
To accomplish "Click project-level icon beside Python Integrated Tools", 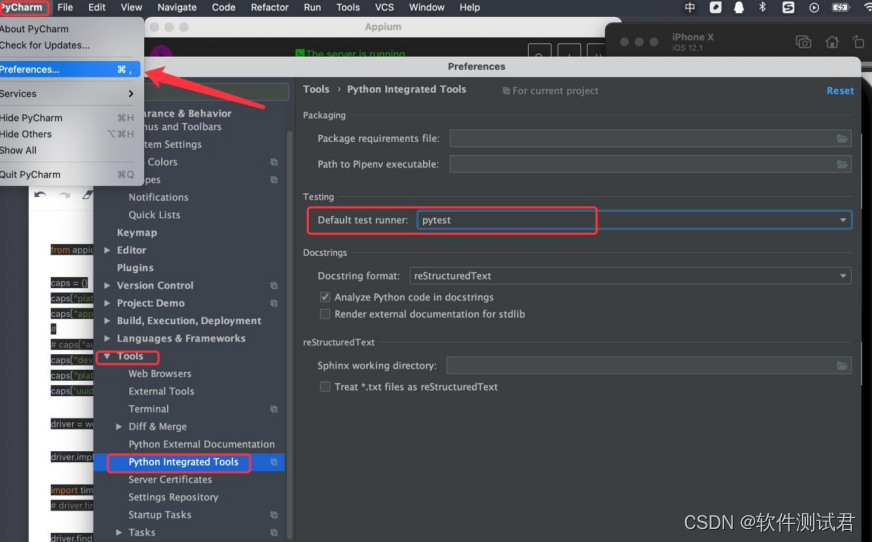I will (x=274, y=462).
